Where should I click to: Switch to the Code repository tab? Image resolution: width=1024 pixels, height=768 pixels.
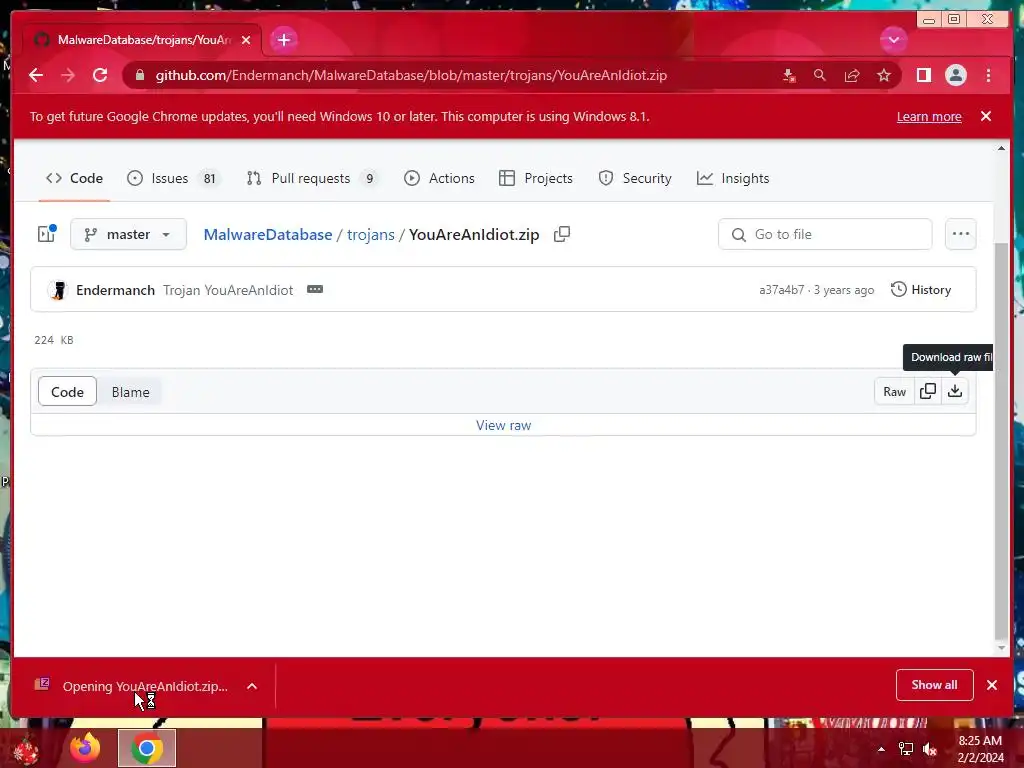[74, 178]
